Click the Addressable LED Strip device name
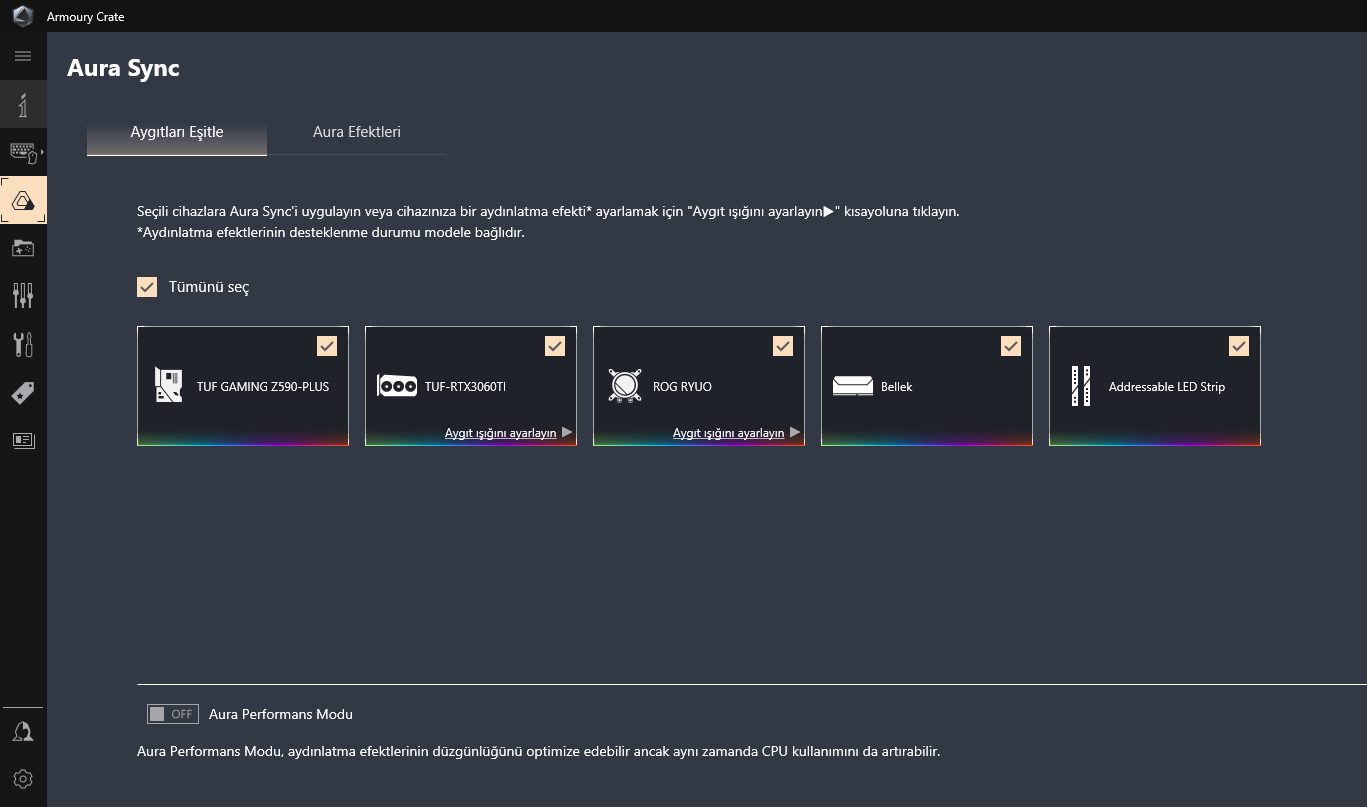1367x807 pixels. click(1167, 387)
